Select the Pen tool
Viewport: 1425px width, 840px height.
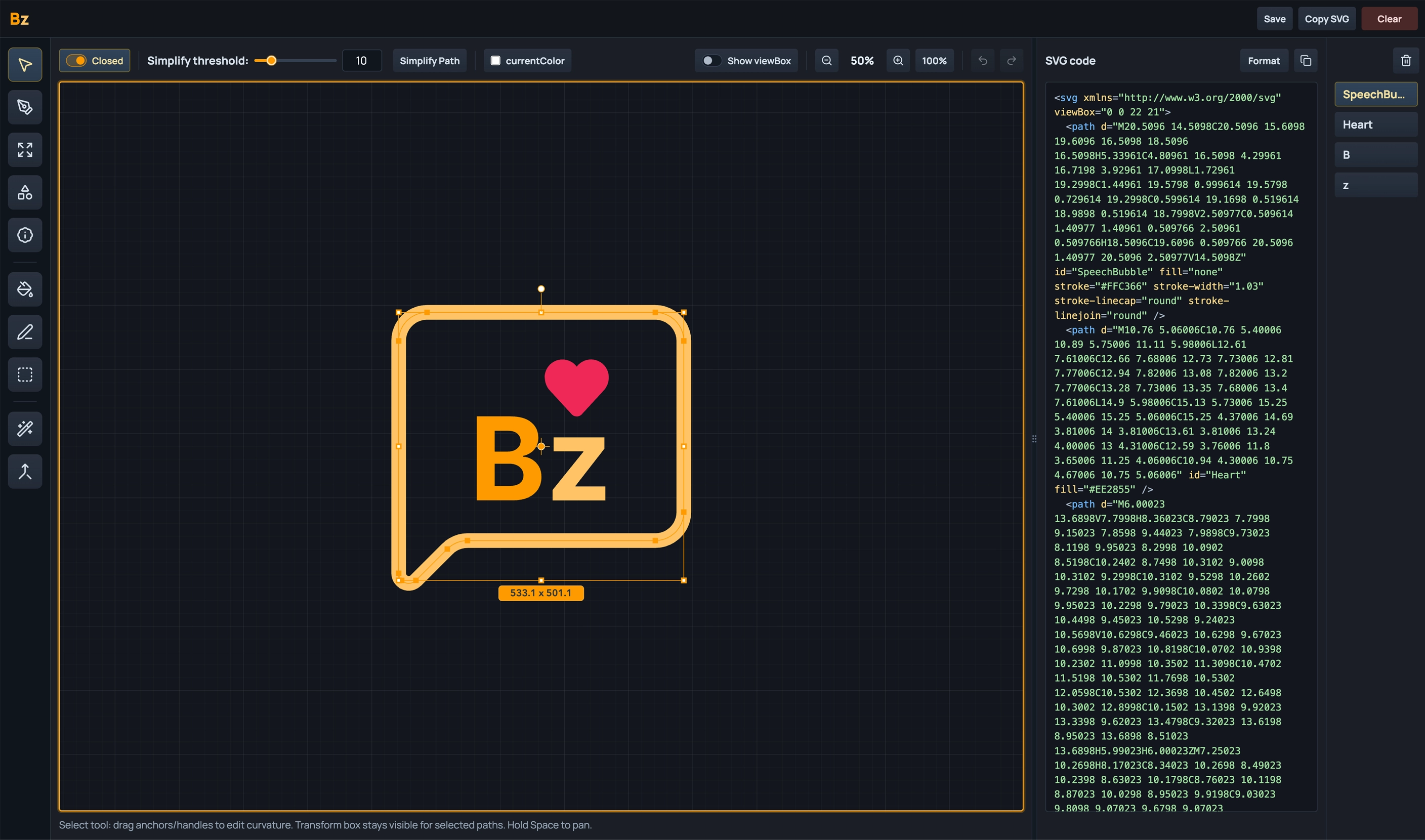24,107
